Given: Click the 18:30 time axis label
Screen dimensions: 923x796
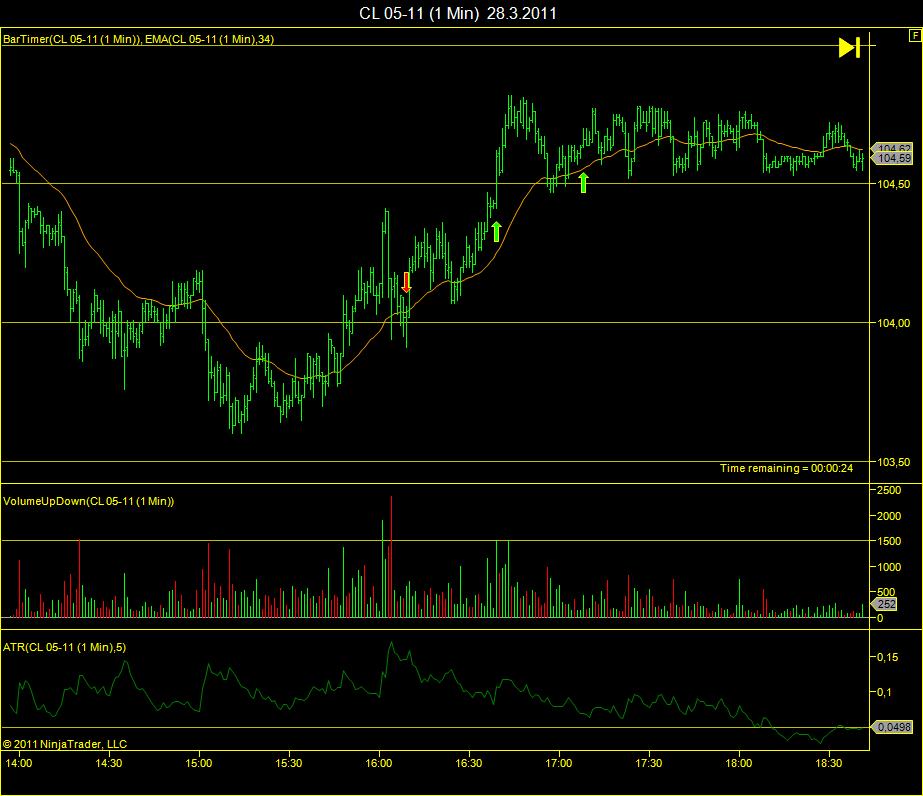Looking at the screenshot, I should (829, 763).
